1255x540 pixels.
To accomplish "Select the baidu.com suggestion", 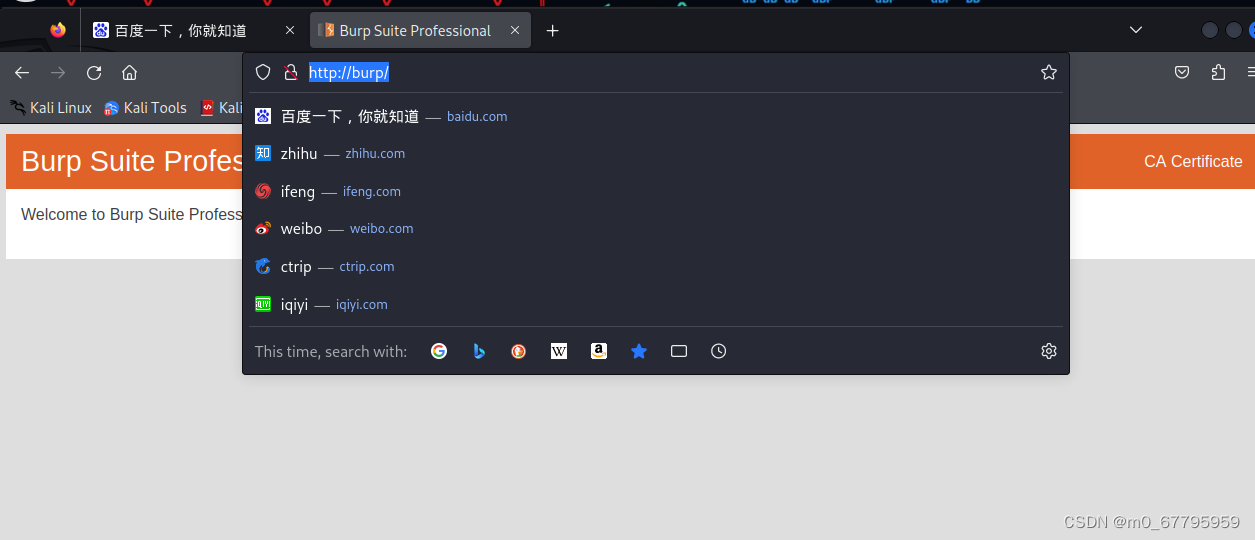I will [x=656, y=116].
